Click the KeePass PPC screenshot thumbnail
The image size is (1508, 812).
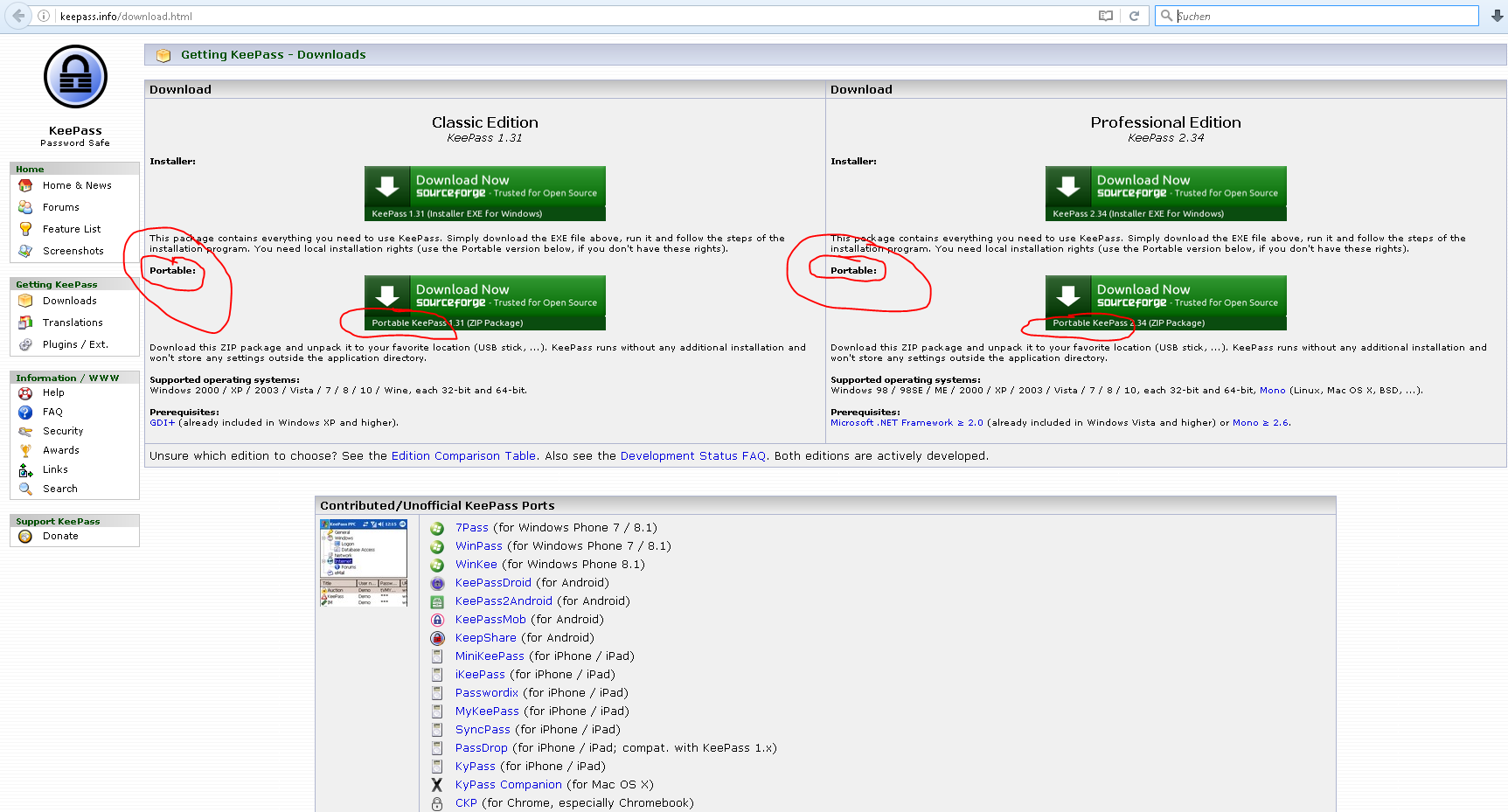[365, 563]
